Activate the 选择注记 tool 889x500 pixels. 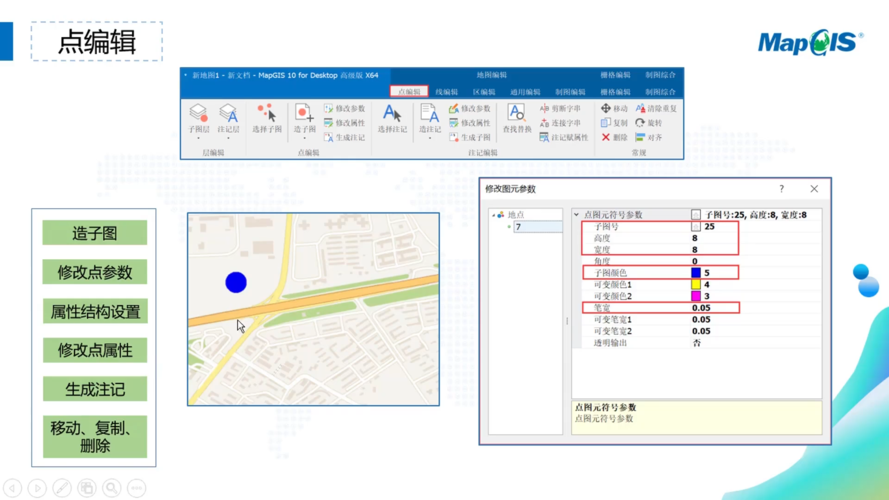392,118
